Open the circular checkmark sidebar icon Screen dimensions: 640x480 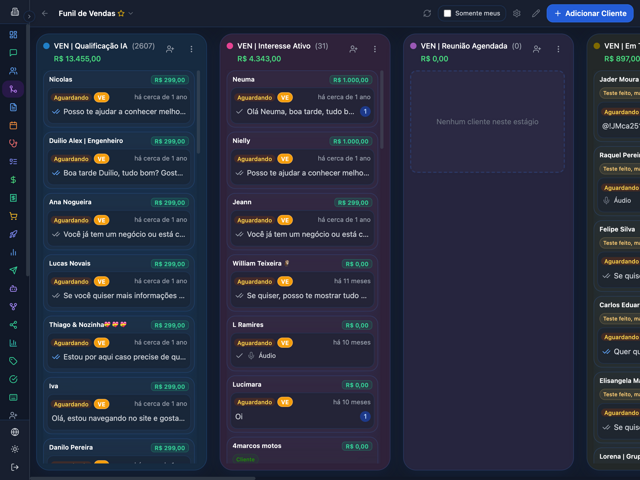click(x=13, y=379)
